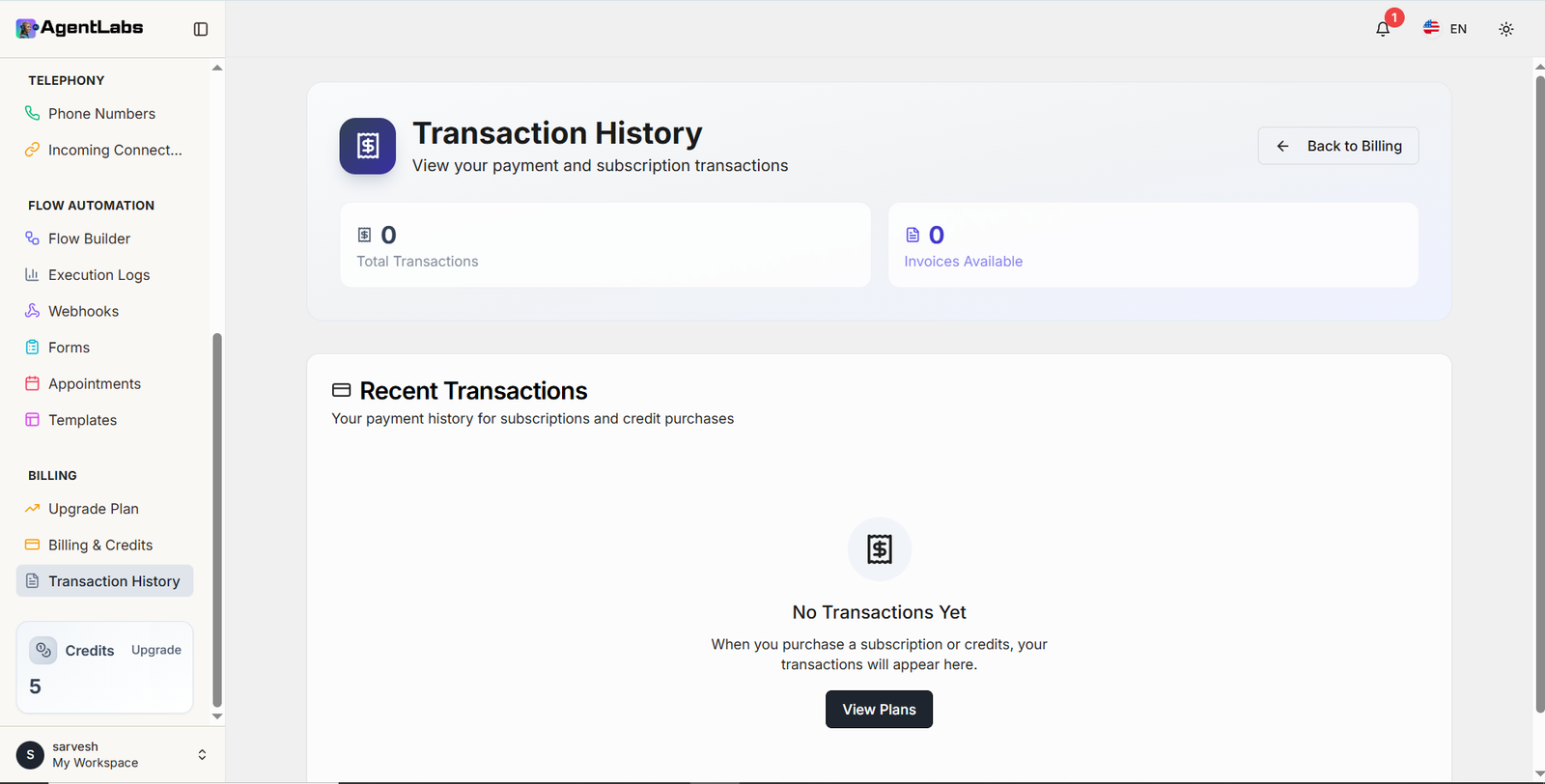Click the empty-state receipt icon
Viewport: 1545px width, 784px height.
(880, 549)
